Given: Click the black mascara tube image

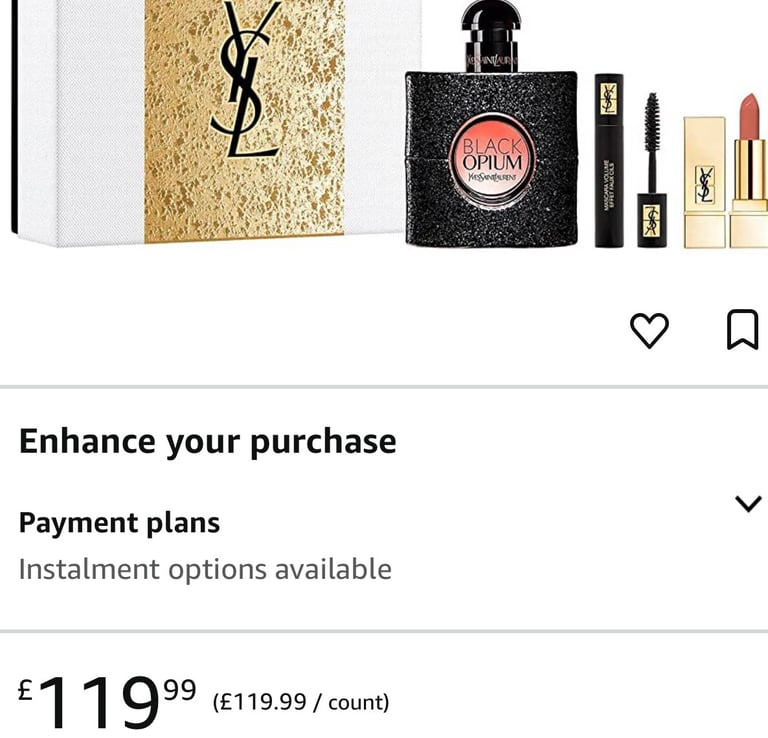Looking at the screenshot, I should point(609,160).
